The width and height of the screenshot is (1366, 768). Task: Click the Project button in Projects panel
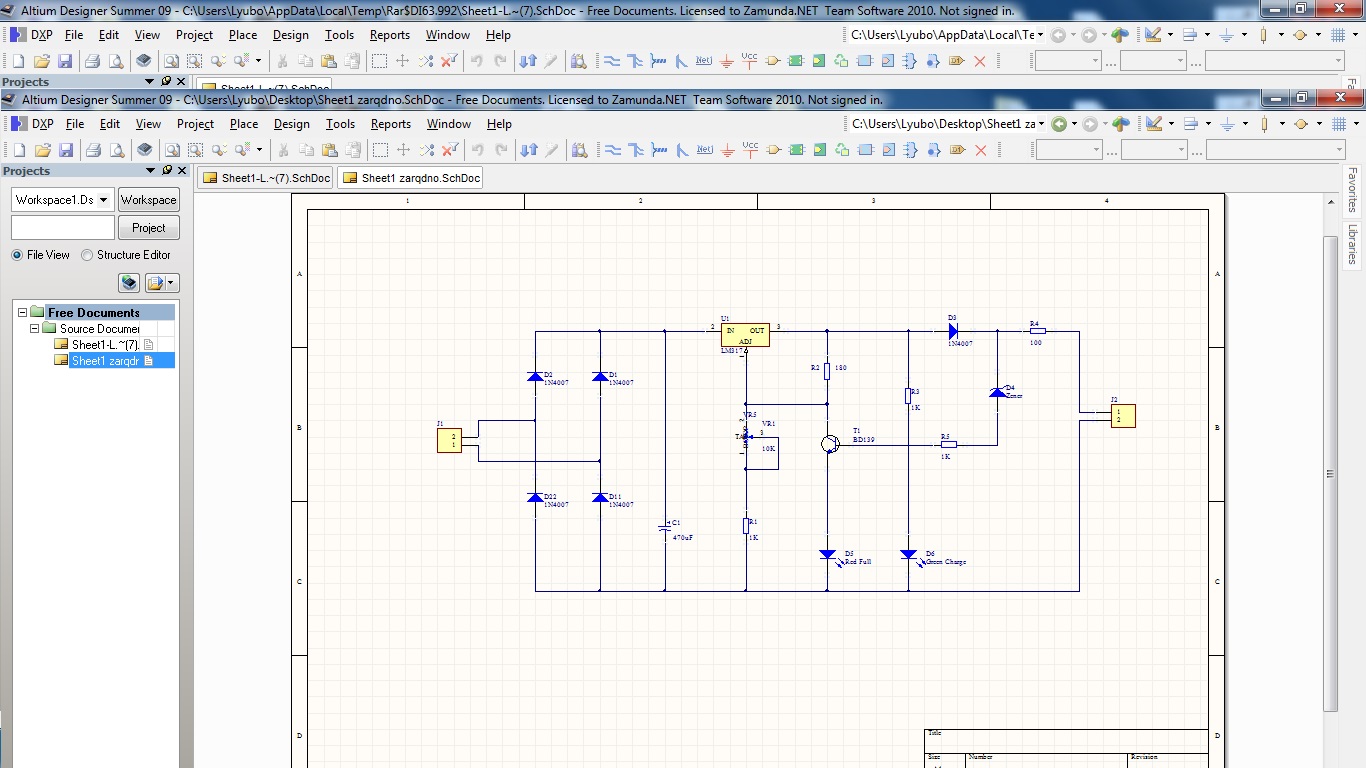148,228
